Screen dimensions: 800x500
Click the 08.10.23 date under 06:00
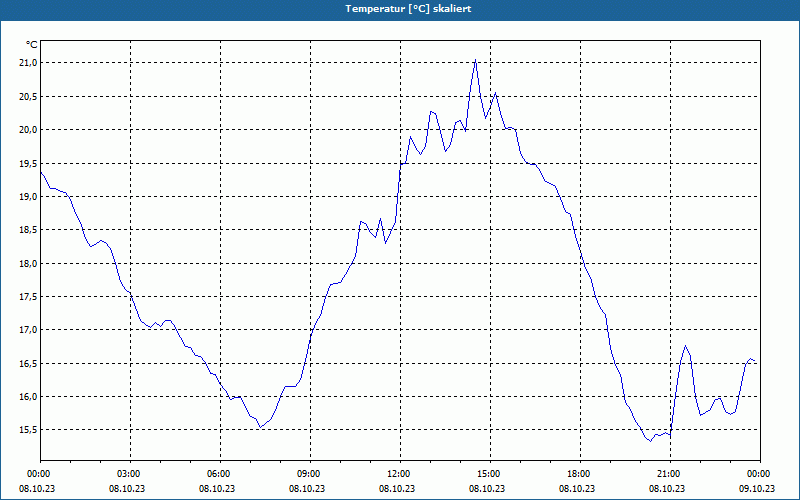[217, 489]
